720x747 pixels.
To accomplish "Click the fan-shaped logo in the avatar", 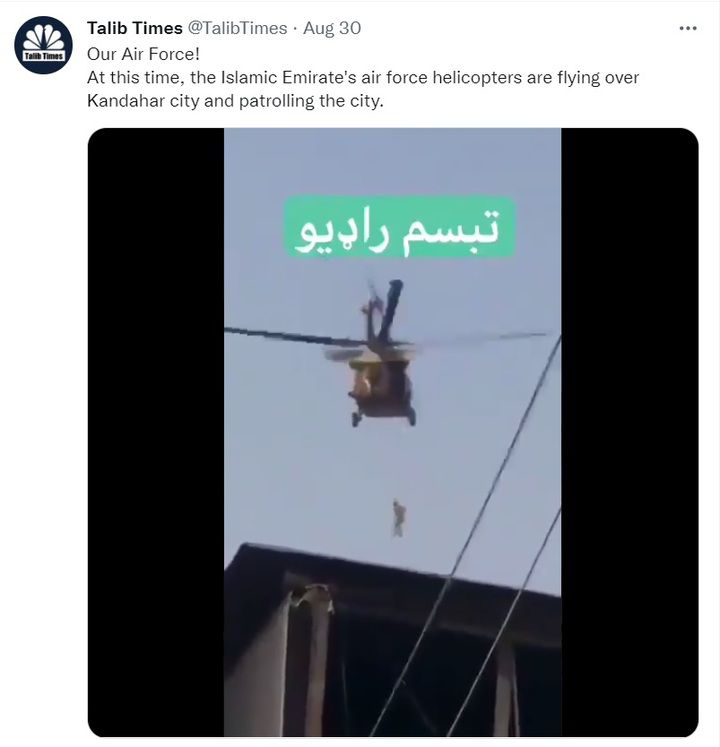I will 43,37.
